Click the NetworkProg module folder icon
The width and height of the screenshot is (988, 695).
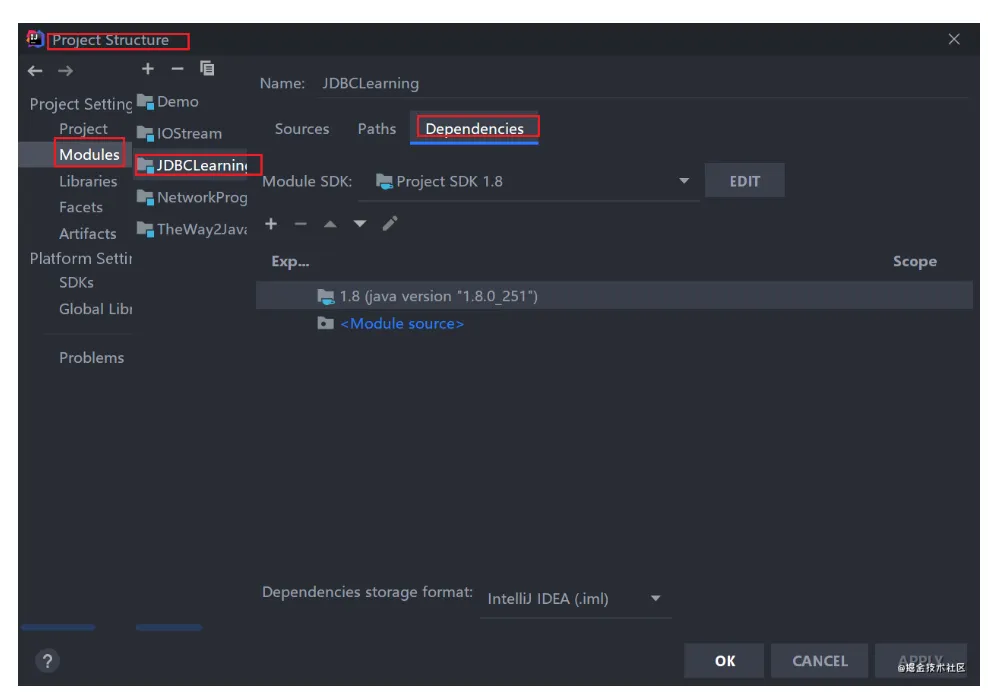tap(145, 197)
